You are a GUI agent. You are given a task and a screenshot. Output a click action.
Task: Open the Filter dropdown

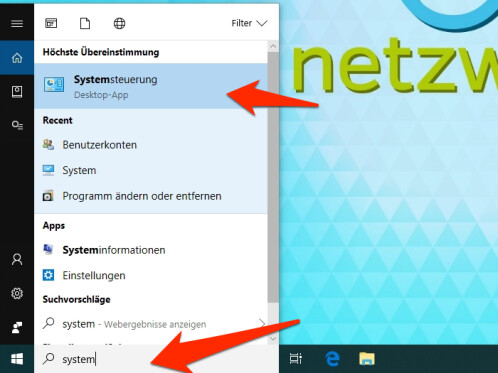(249, 23)
